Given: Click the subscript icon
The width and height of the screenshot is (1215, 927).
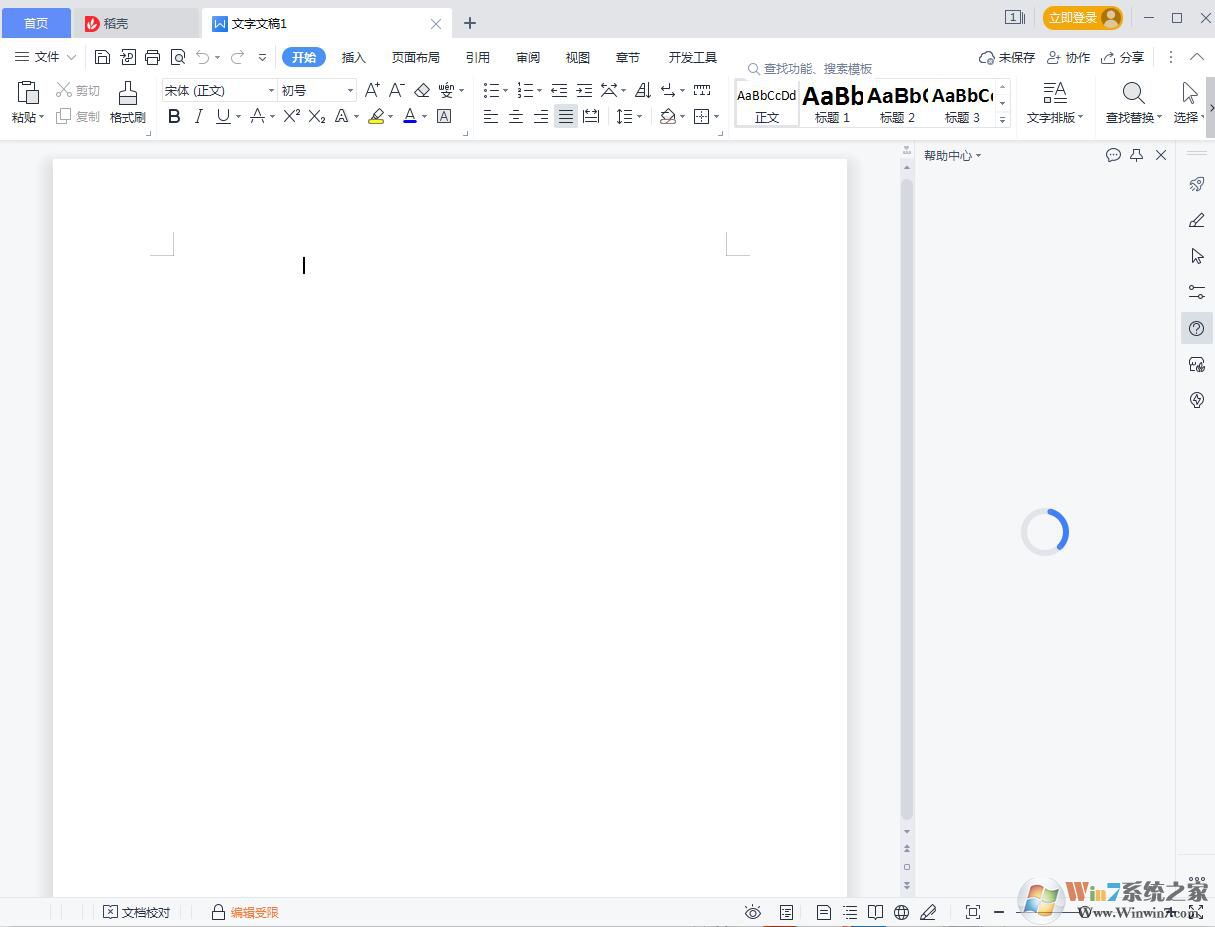Looking at the screenshot, I should [x=316, y=116].
